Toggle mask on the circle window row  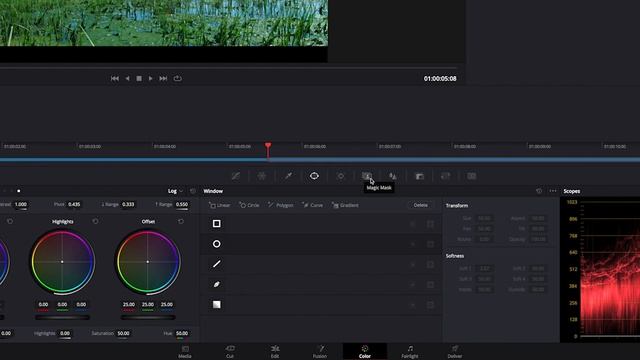click(430, 244)
